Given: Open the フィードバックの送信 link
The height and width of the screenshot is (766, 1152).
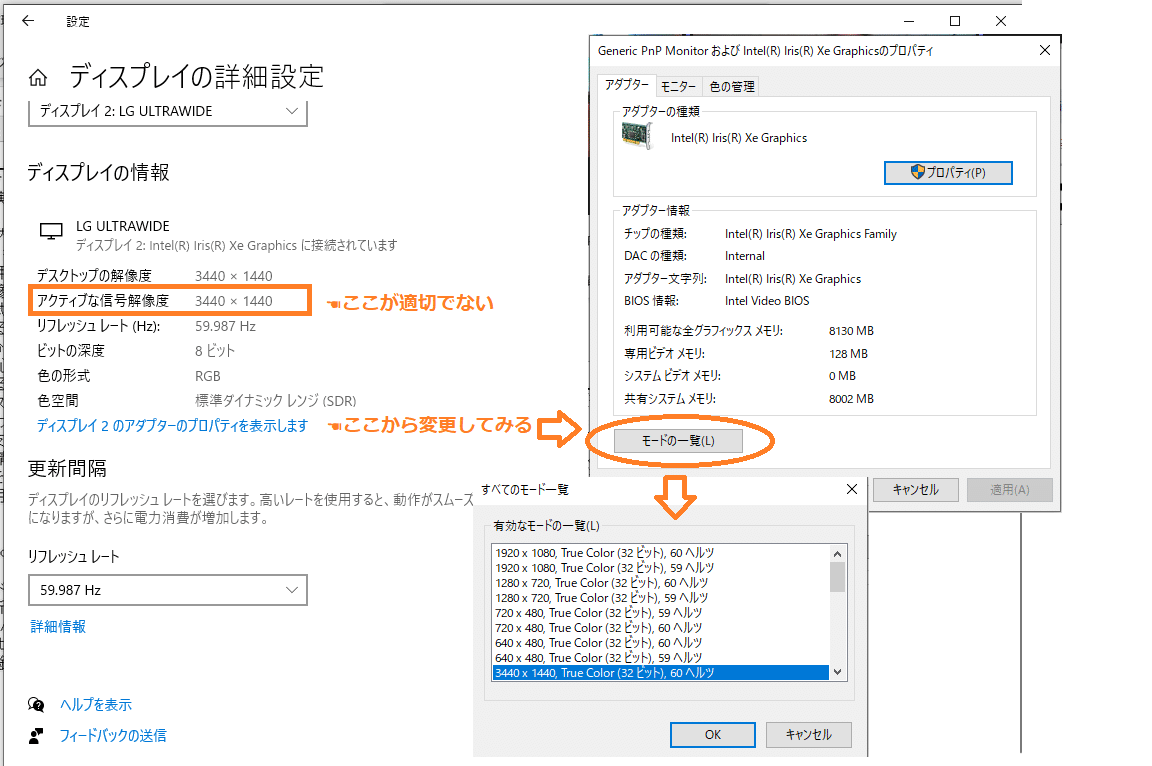Looking at the screenshot, I should tap(112, 735).
